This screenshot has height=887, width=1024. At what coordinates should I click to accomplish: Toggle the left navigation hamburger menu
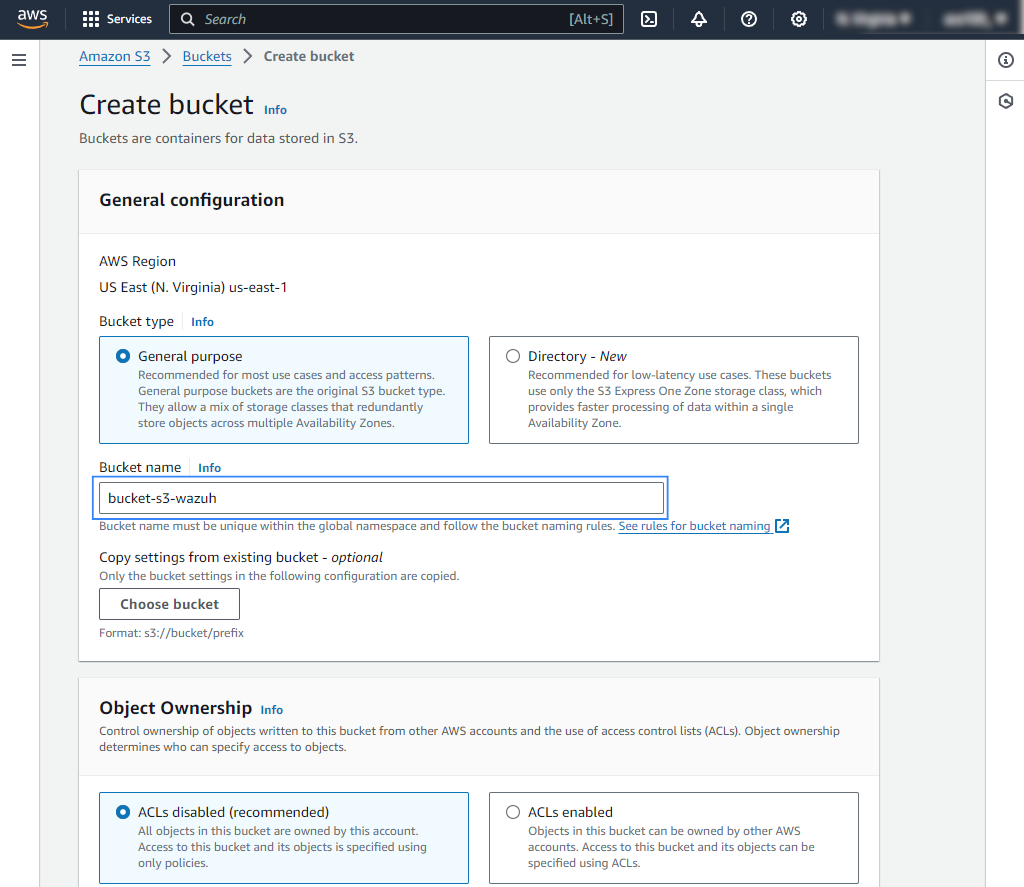coord(18,59)
